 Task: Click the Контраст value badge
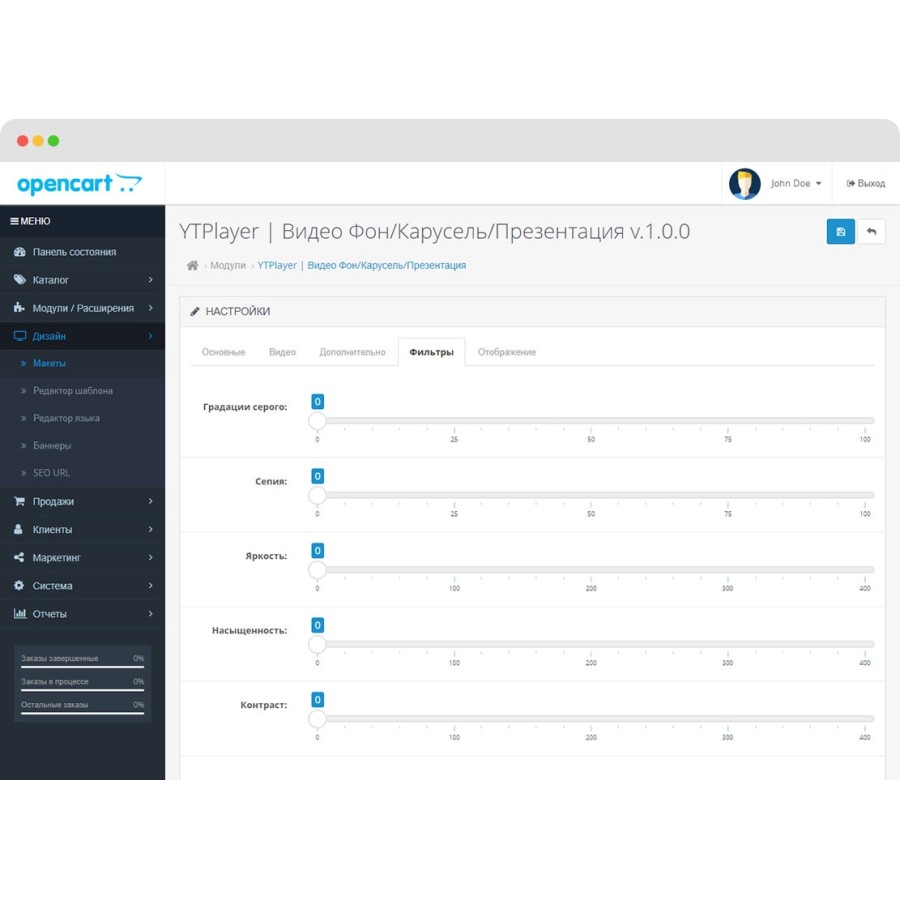317,700
